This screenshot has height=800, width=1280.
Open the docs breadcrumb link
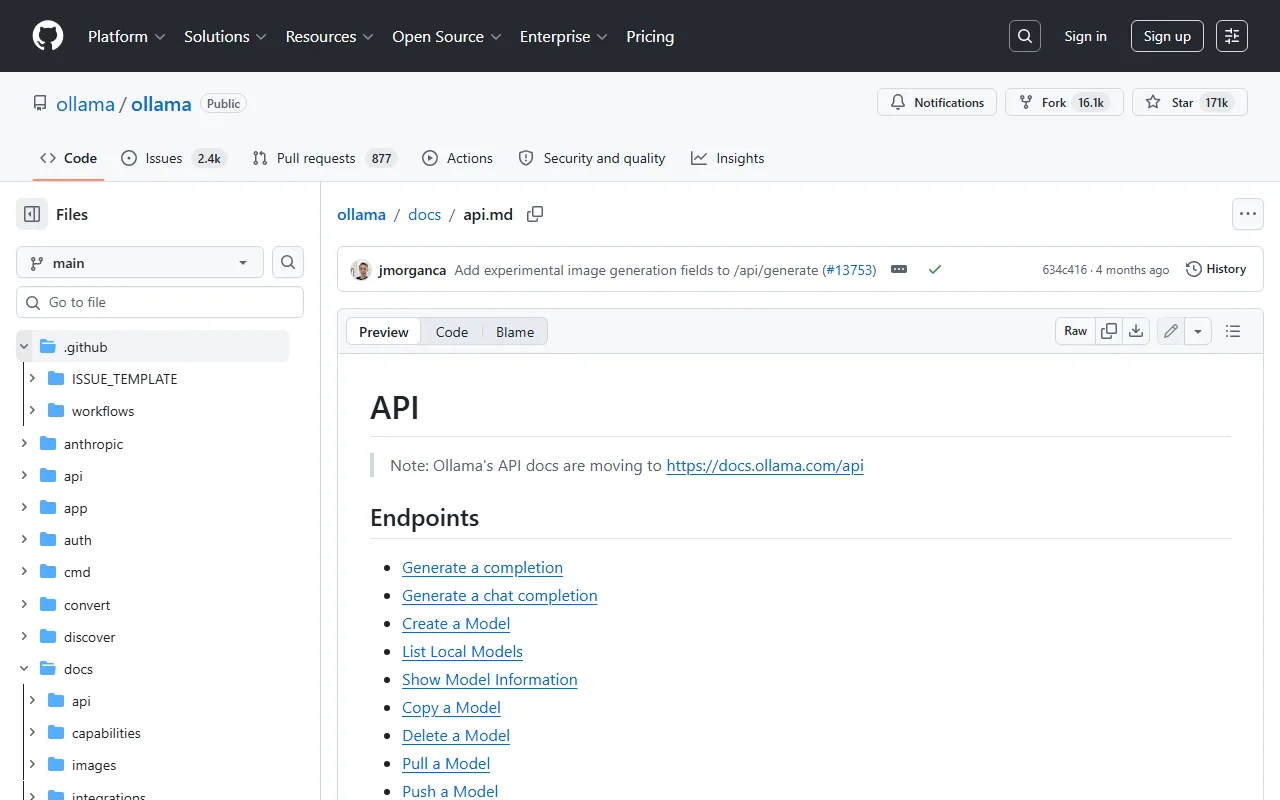coord(425,214)
